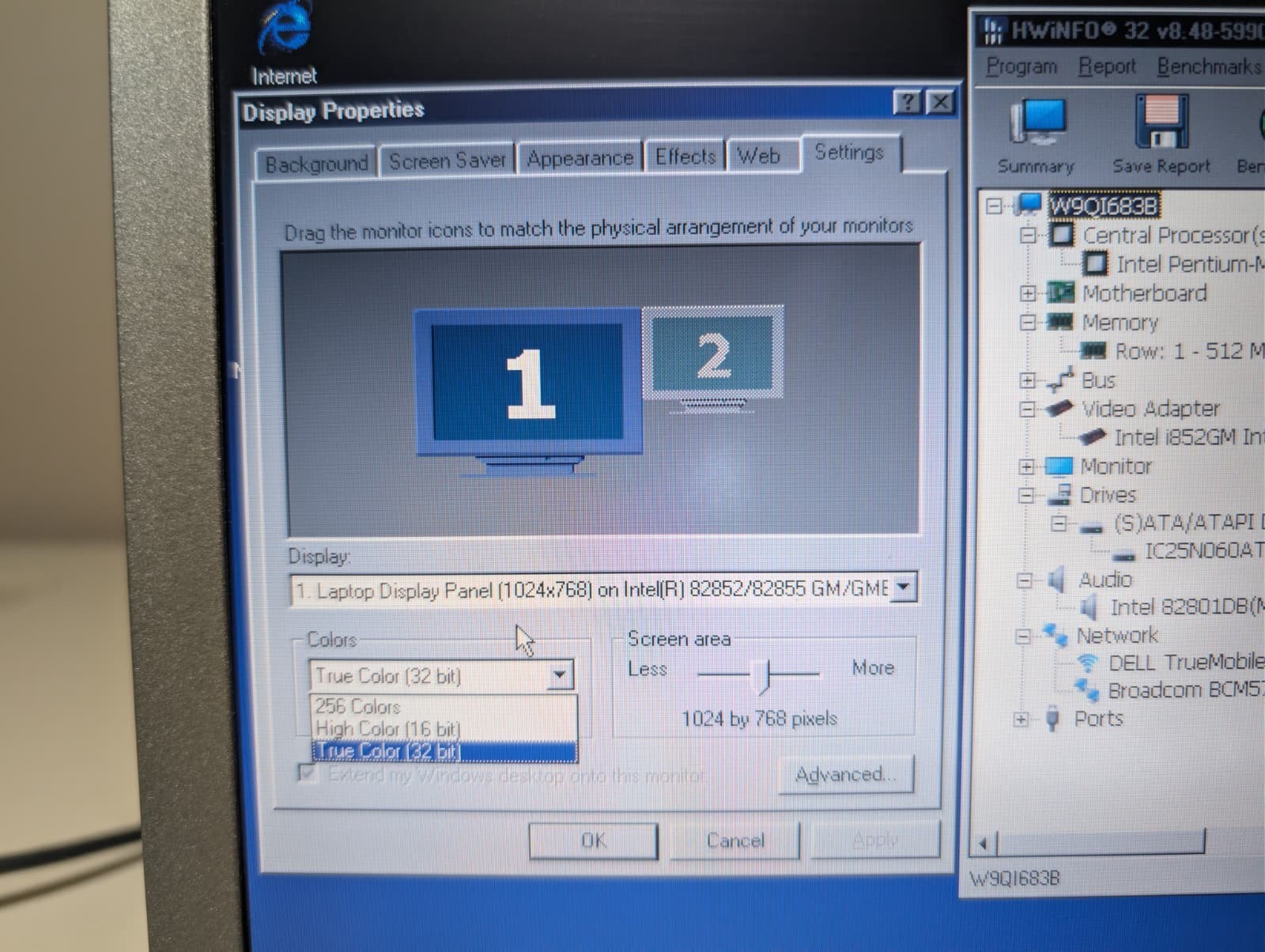The image size is (1265, 952).
Task: Choose 256 Colors from the list
Action: coord(443,705)
